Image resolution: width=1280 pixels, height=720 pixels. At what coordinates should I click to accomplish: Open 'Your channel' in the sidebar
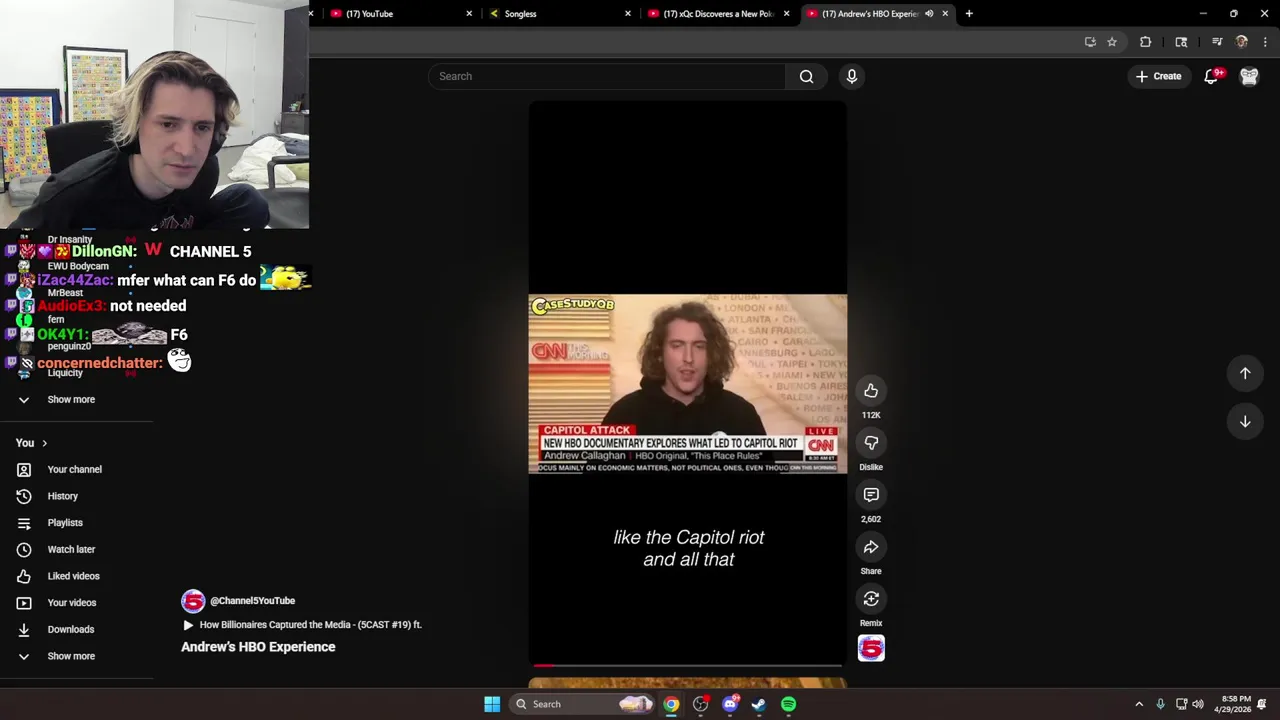[x=74, y=470]
